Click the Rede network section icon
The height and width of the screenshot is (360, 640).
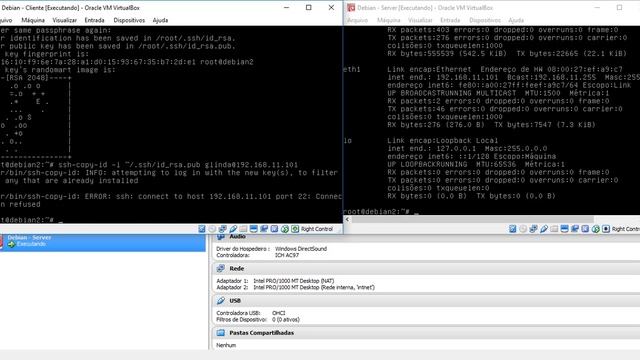tap(221, 268)
